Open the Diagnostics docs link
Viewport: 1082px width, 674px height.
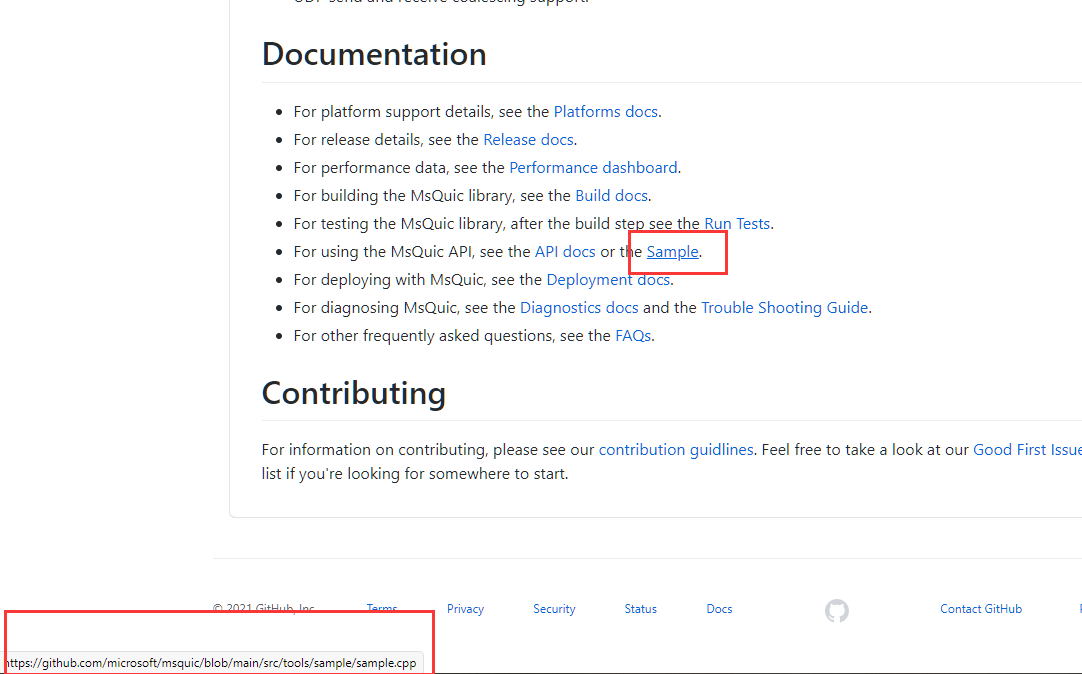coord(579,307)
